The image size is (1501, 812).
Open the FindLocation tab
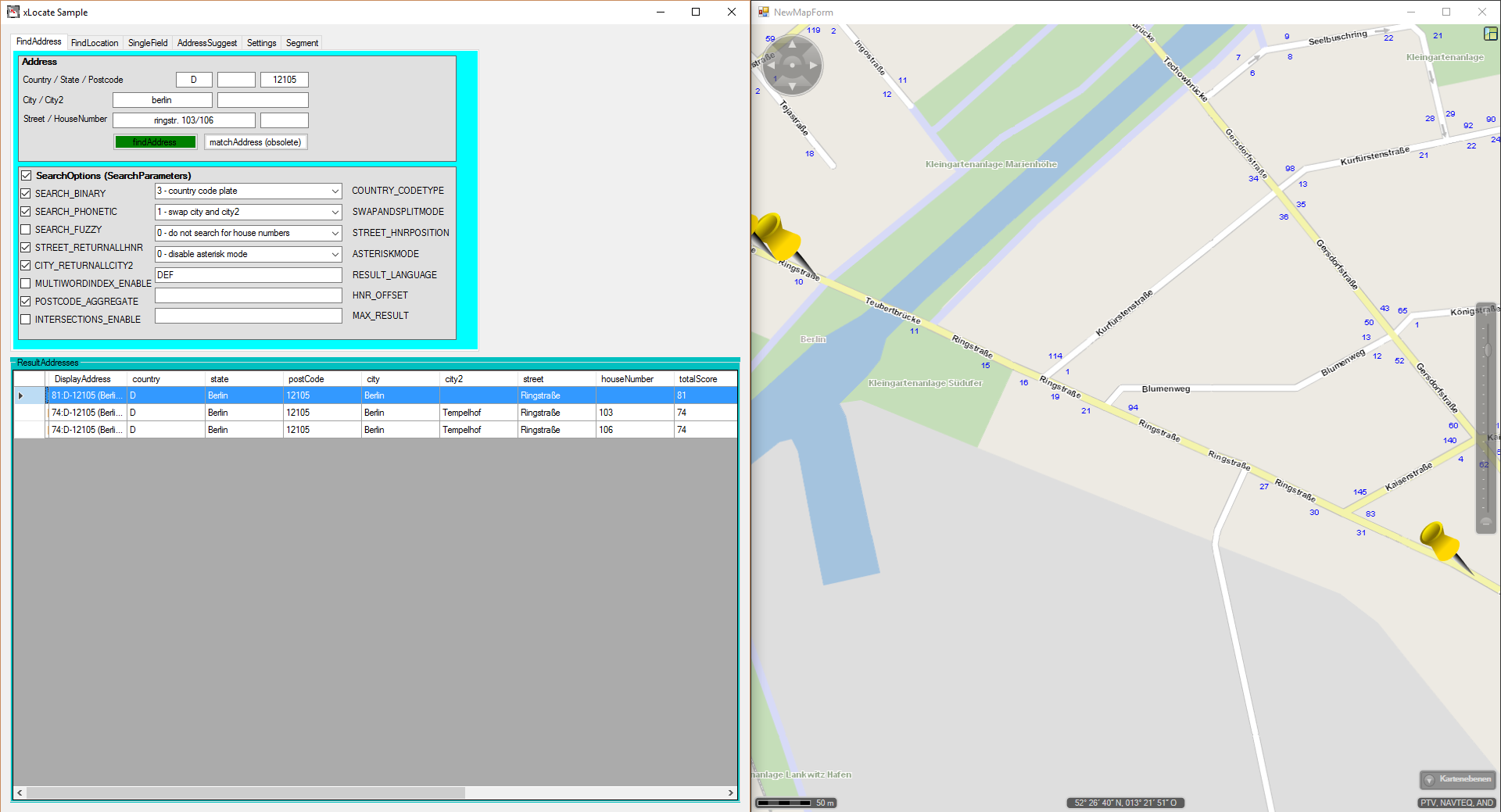95,43
